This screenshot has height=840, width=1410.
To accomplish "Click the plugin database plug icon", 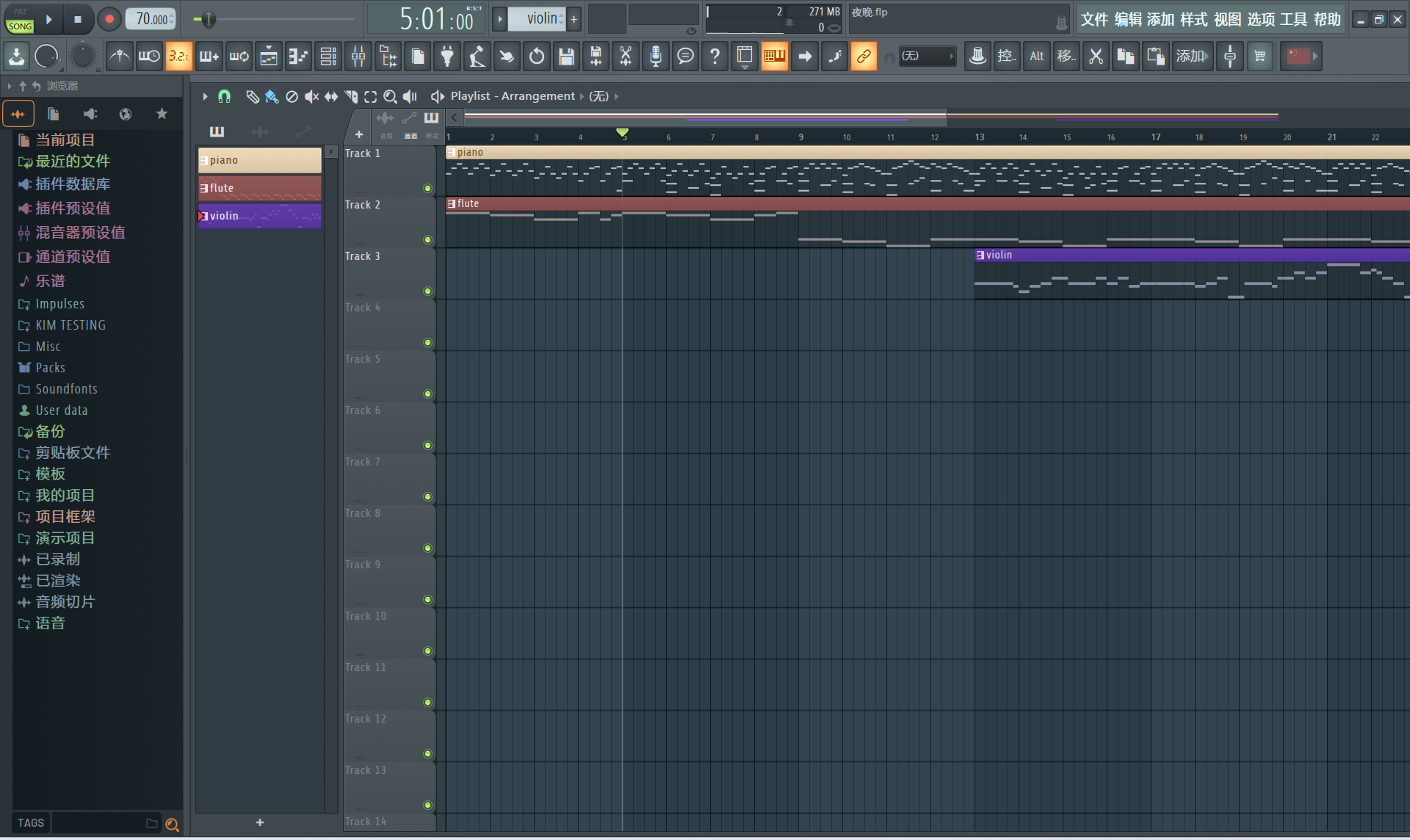I will (447, 57).
